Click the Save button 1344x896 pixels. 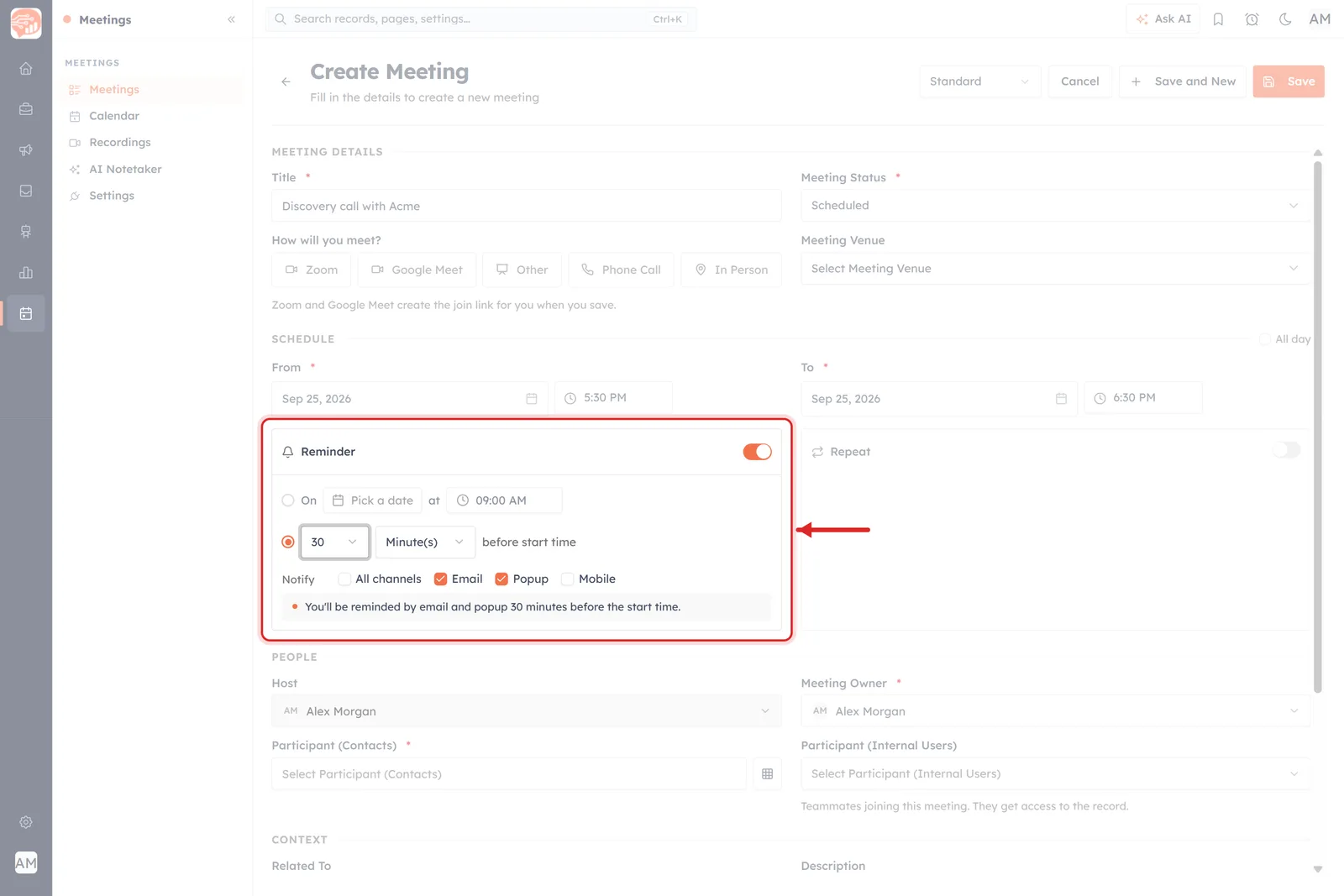click(1289, 81)
